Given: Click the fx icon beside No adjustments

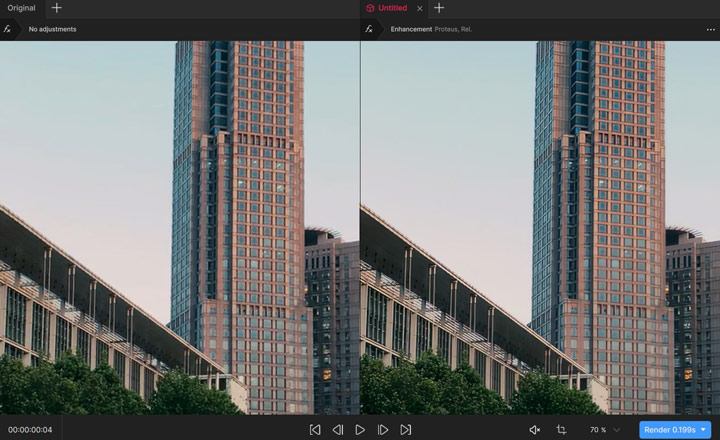Looking at the screenshot, I should click(x=7, y=29).
